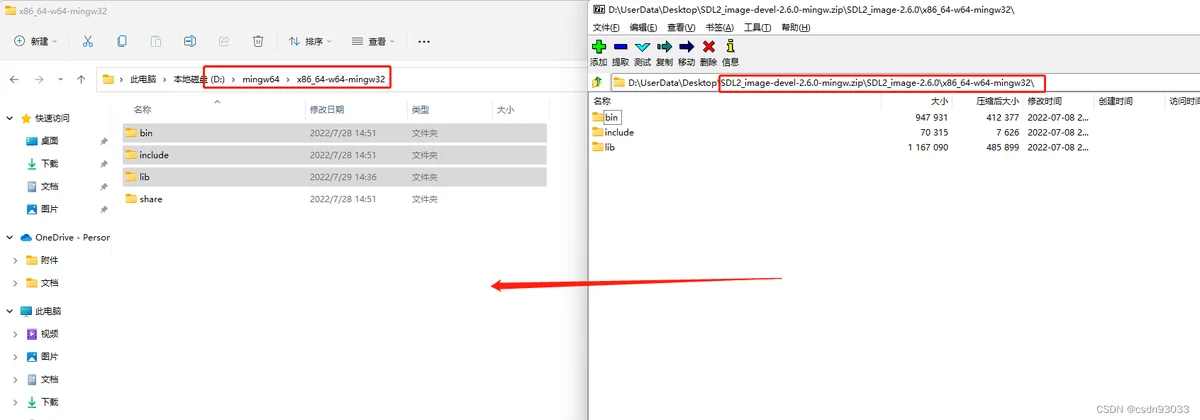This screenshot has width=1200, height=420.
Task: Select the lib folder in 7-Zip
Action: (x=603, y=147)
